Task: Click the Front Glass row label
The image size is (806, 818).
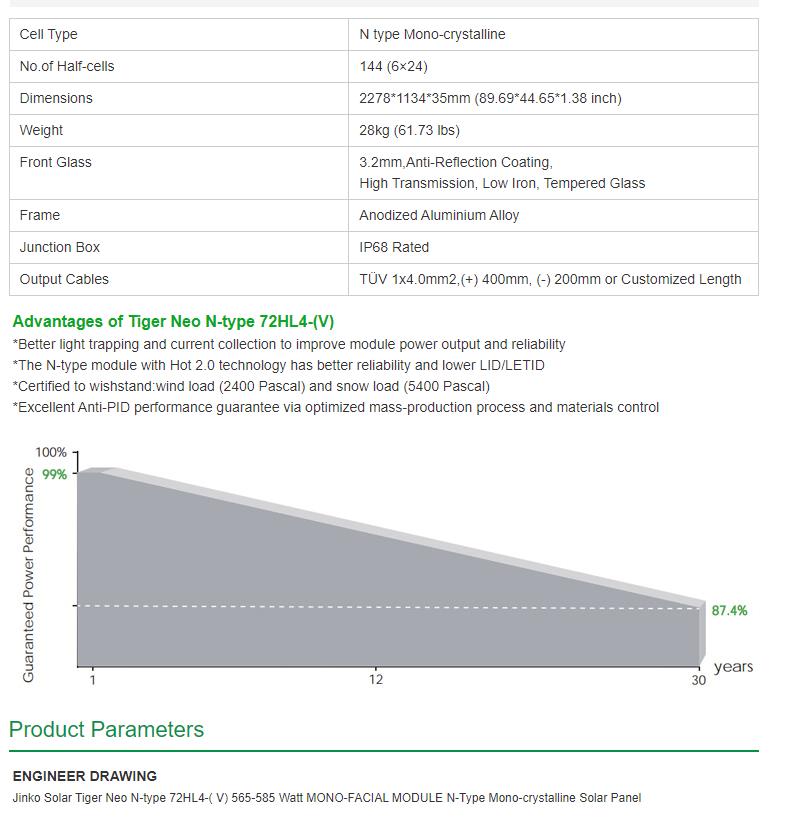Action: [x=55, y=162]
